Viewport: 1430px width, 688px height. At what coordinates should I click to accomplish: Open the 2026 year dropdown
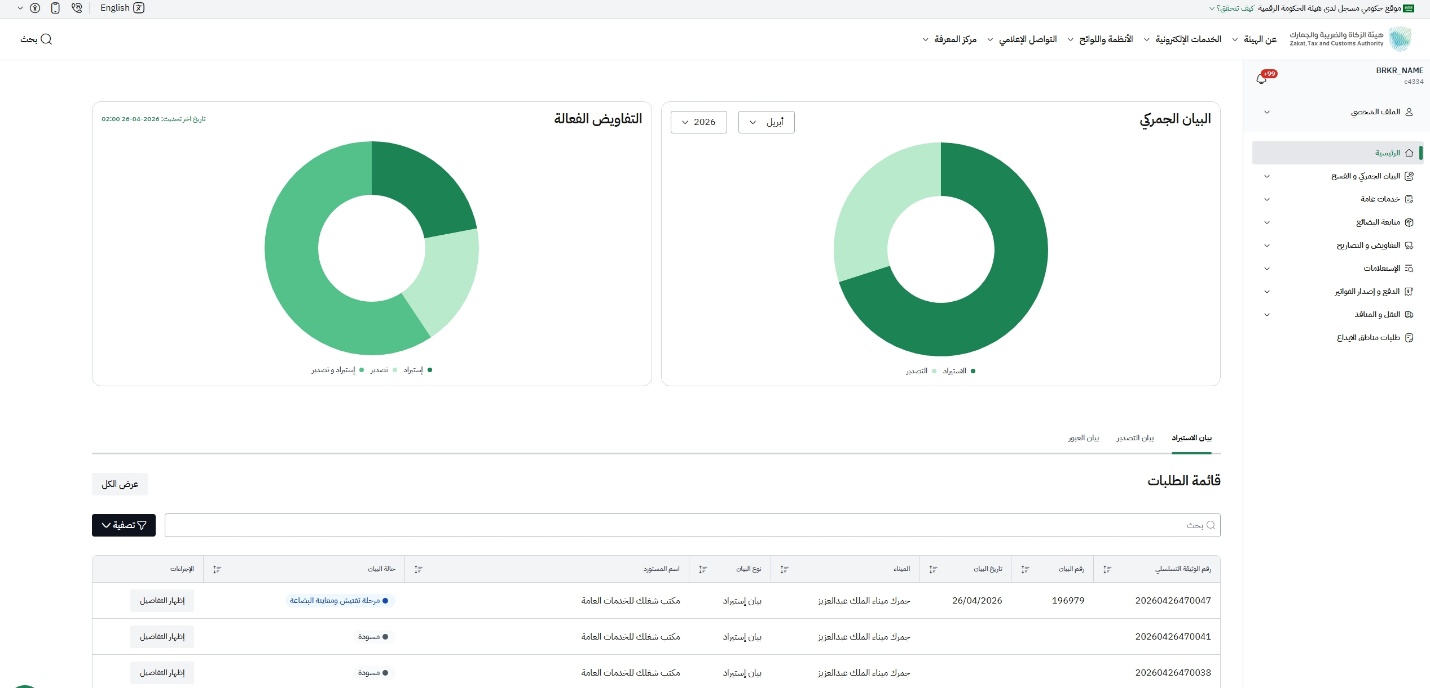coord(698,122)
